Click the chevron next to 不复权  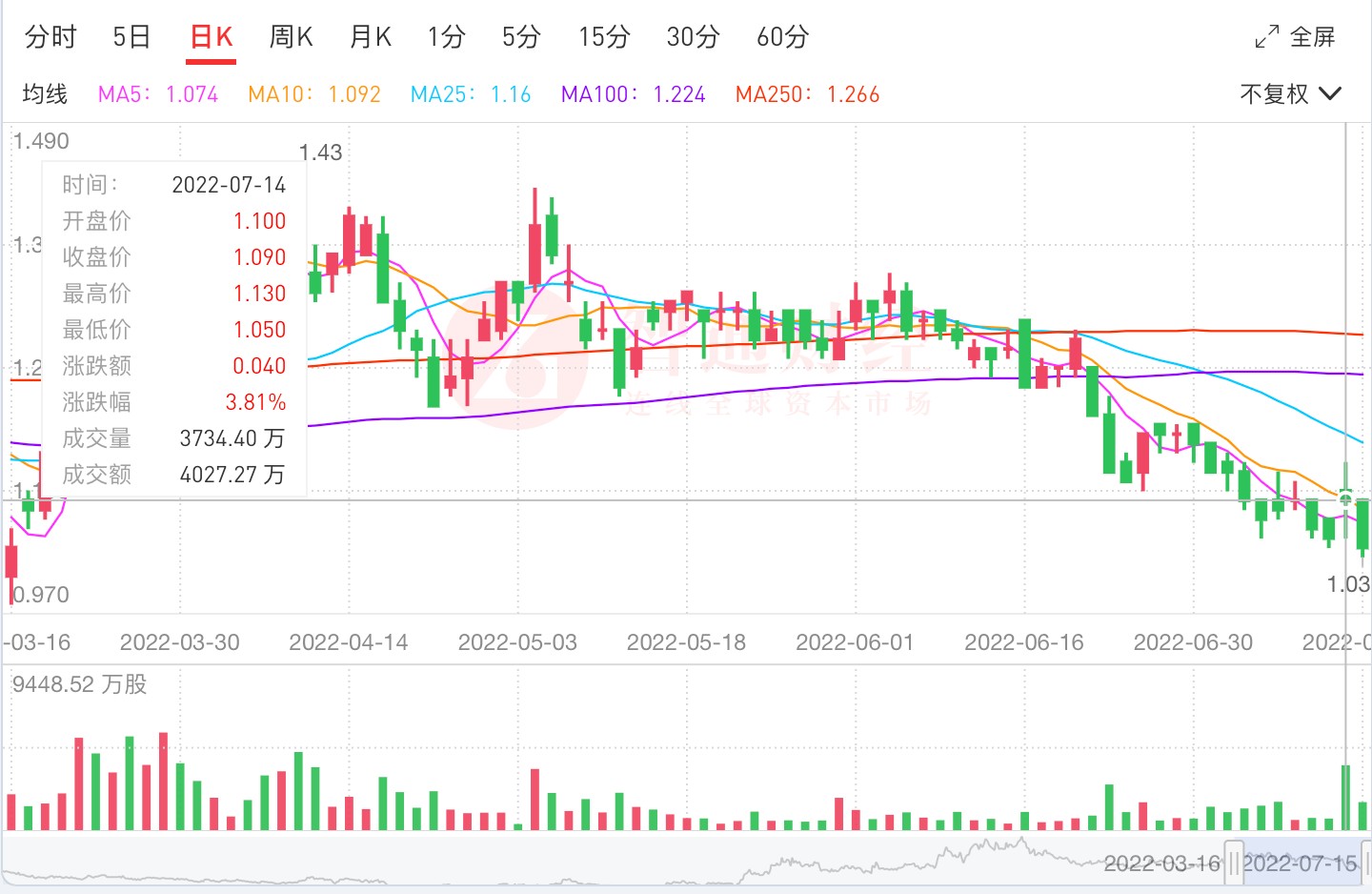(x=1330, y=93)
